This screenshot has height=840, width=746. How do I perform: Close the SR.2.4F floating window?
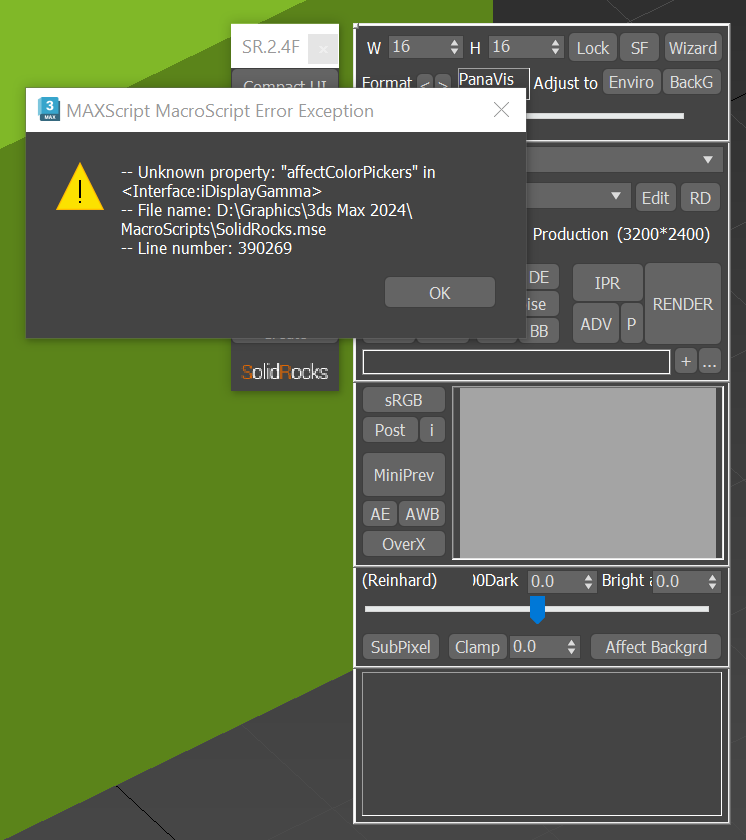[323, 48]
